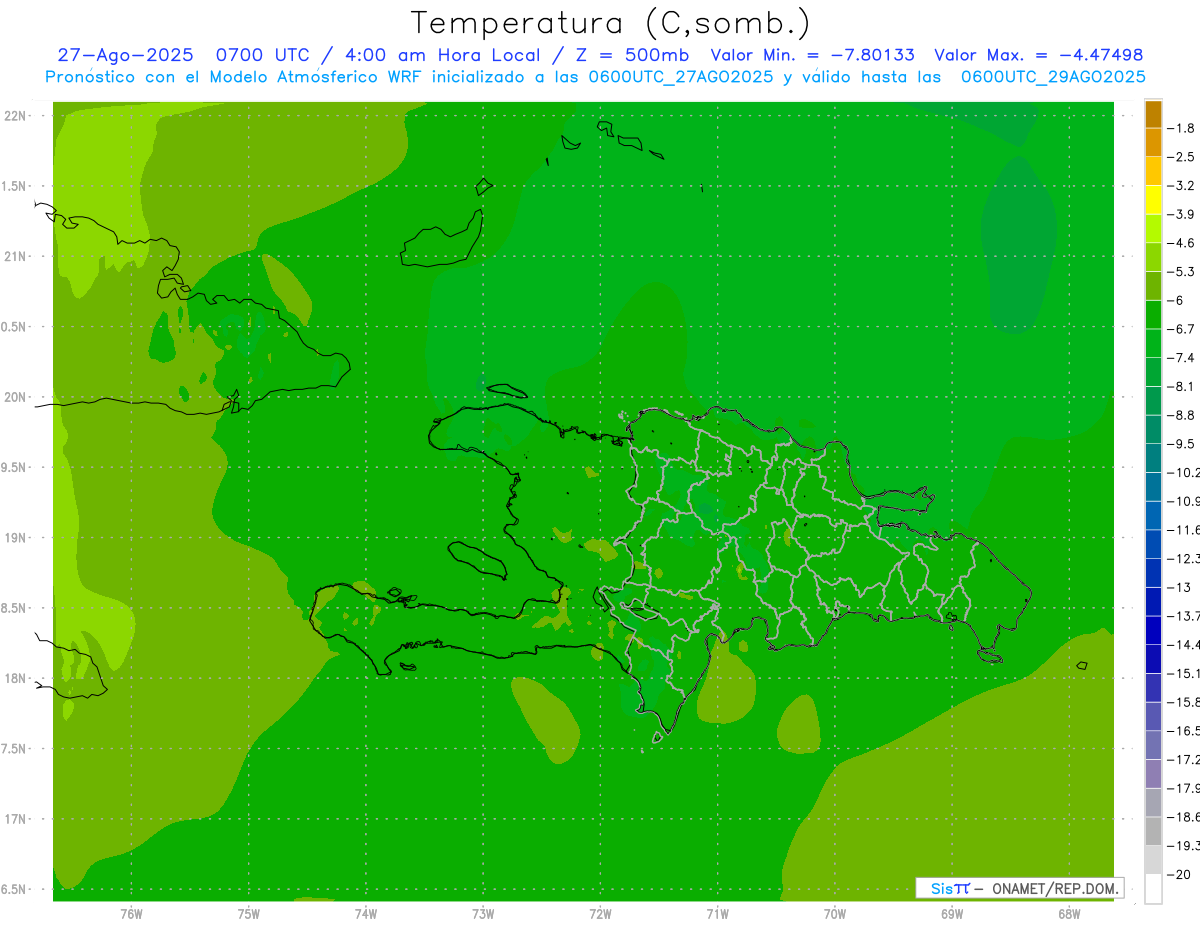Screen dimensions: 1200x927
Task: Click the "20N" latitude axis label
Action: coord(17,397)
